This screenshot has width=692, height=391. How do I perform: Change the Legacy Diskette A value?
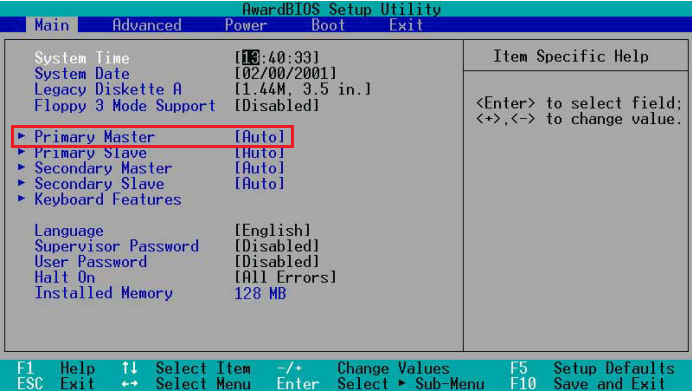[x=303, y=90]
